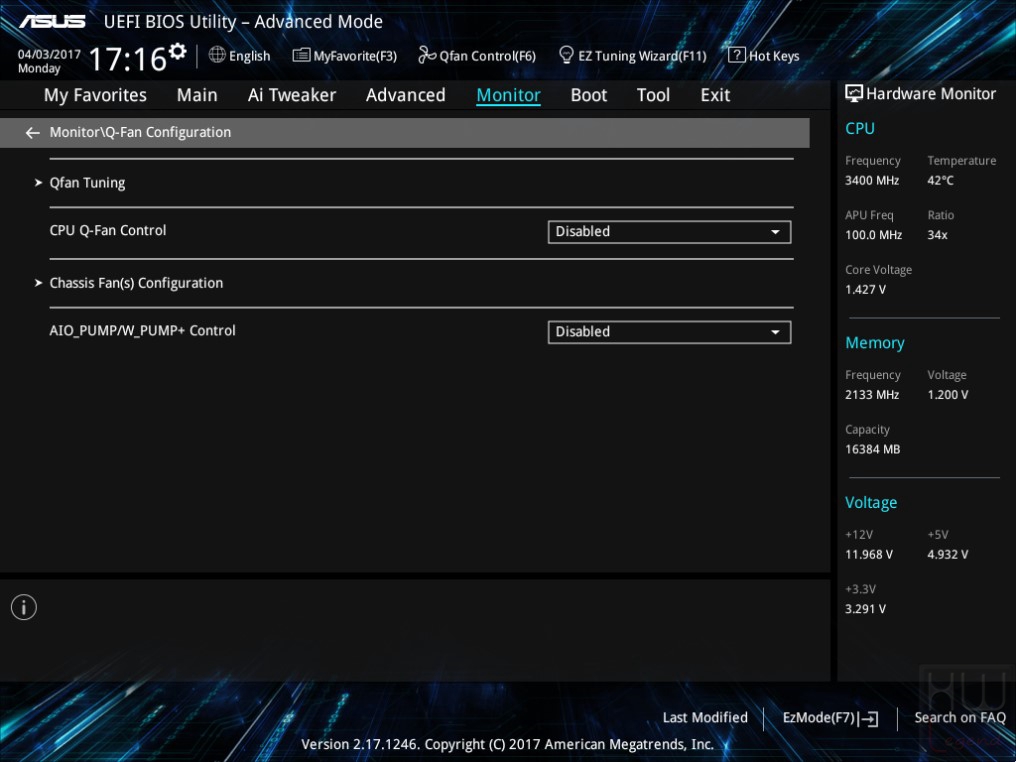The width and height of the screenshot is (1016, 762).
Task: Click the Capacity value 16384 MB
Action: pos(873,449)
